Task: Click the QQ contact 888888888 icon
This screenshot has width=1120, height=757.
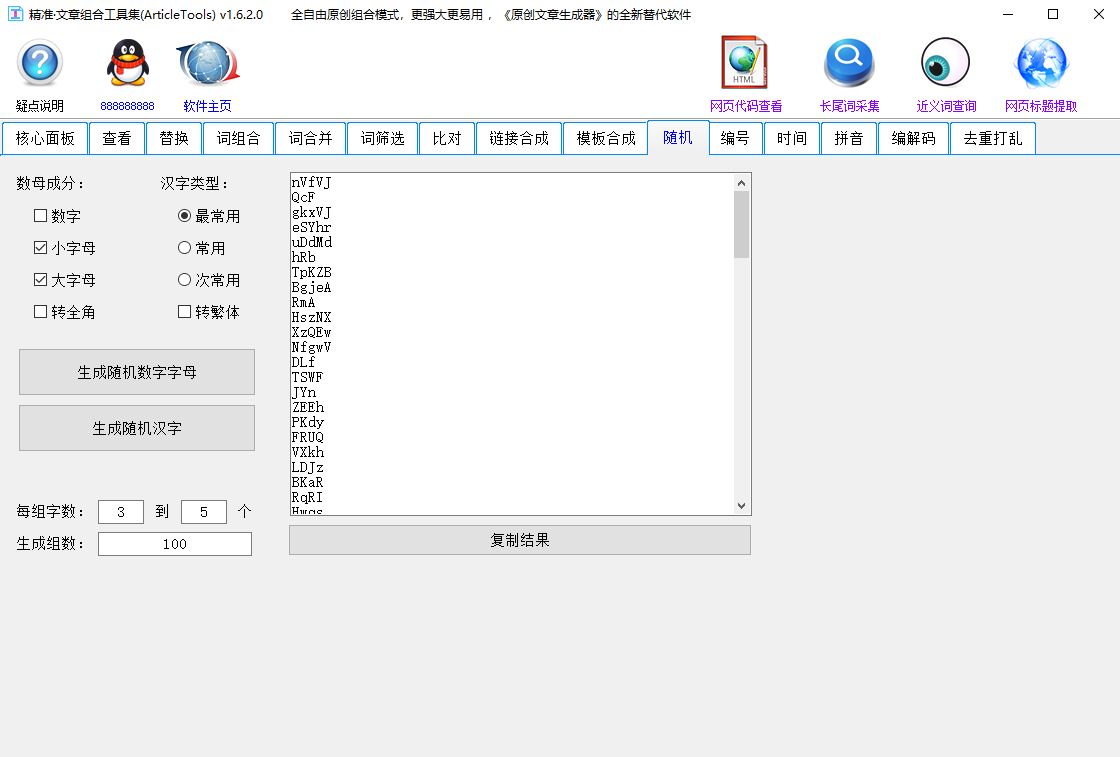Action: pos(128,63)
